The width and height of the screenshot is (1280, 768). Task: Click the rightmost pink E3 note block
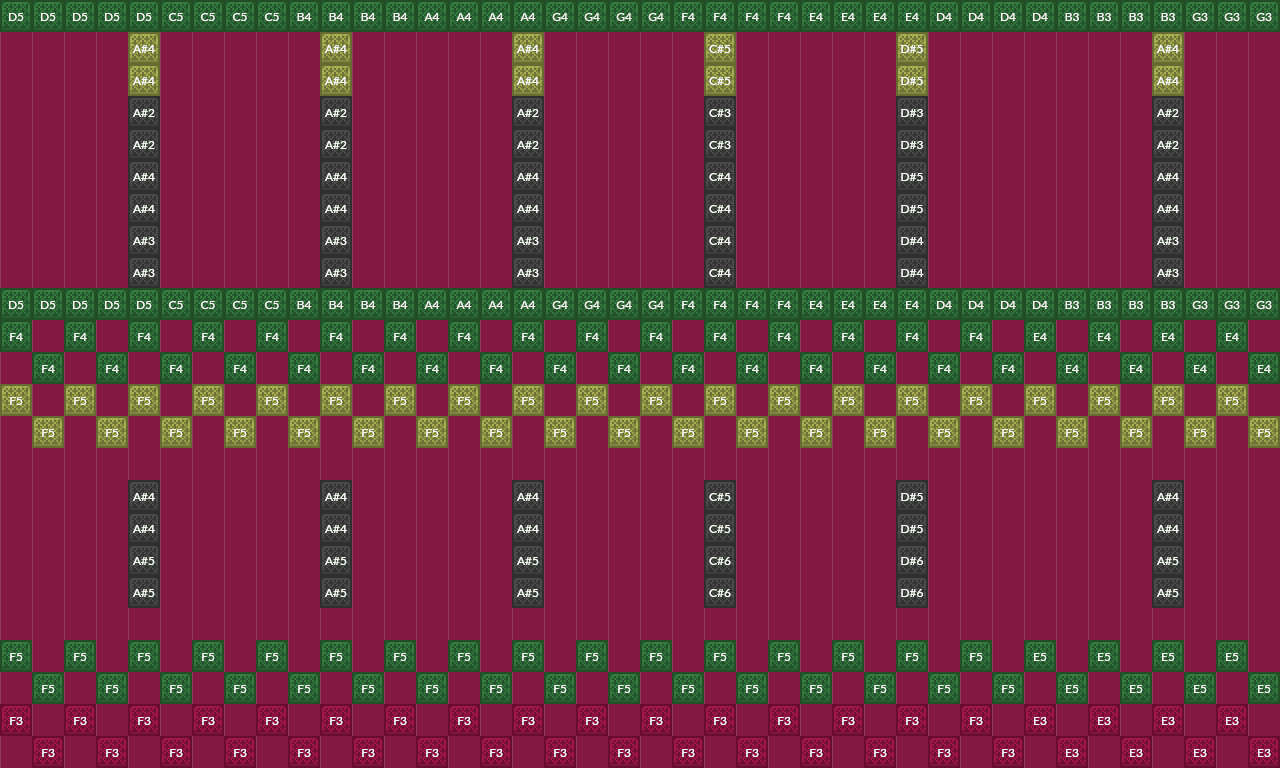point(1264,752)
